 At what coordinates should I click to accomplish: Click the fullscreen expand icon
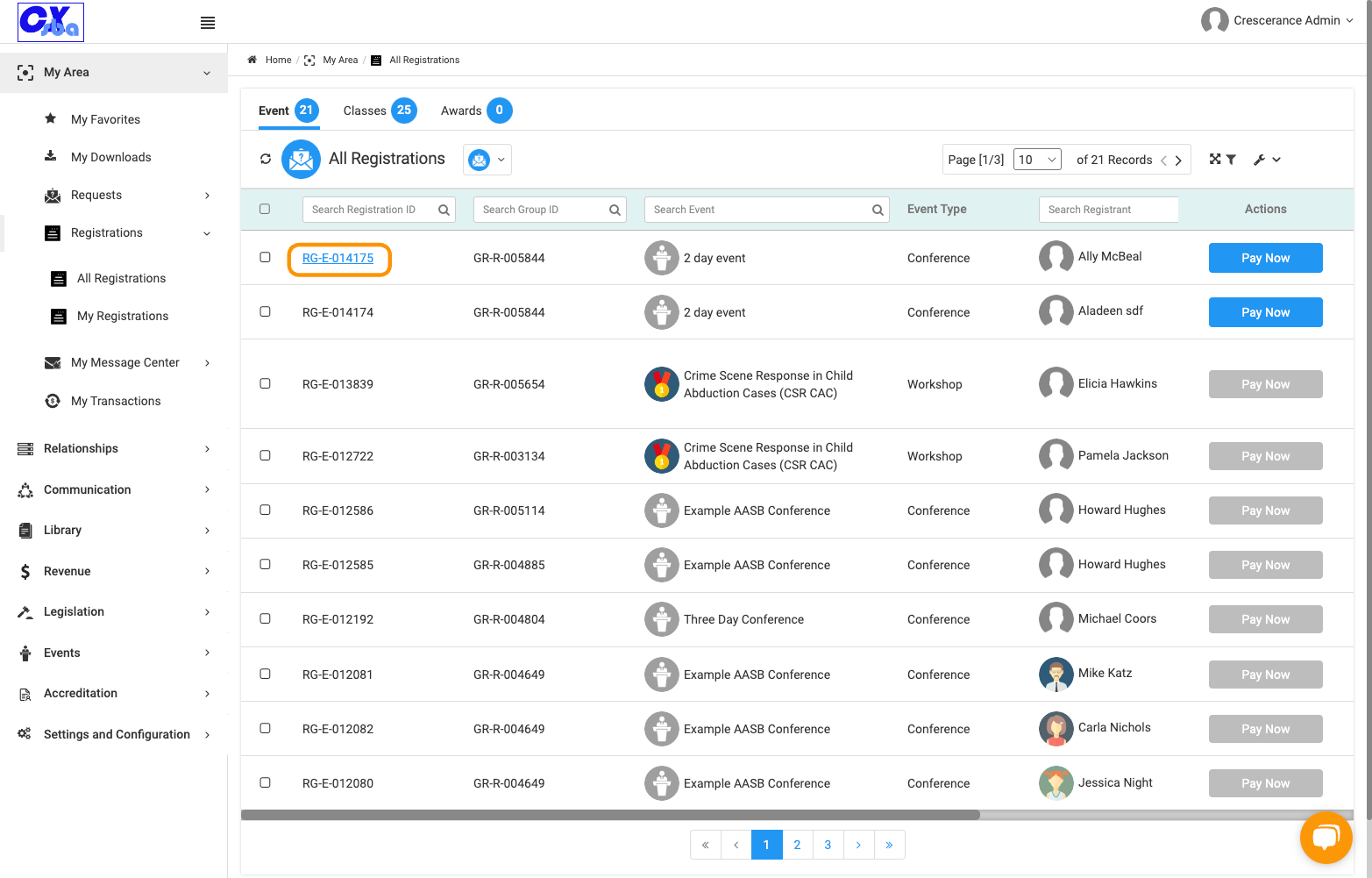(1215, 159)
